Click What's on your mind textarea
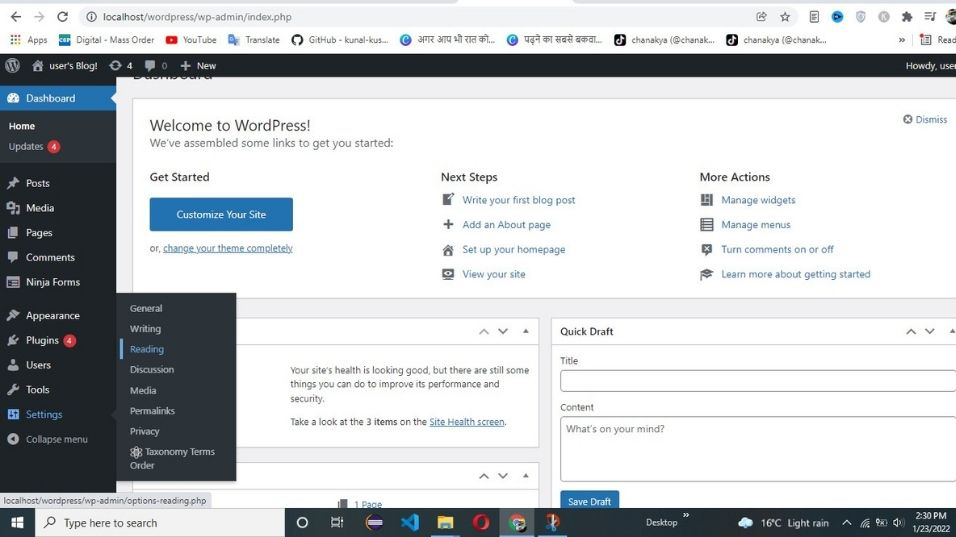This screenshot has height=537, width=956. pyautogui.click(x=758, y=449)
